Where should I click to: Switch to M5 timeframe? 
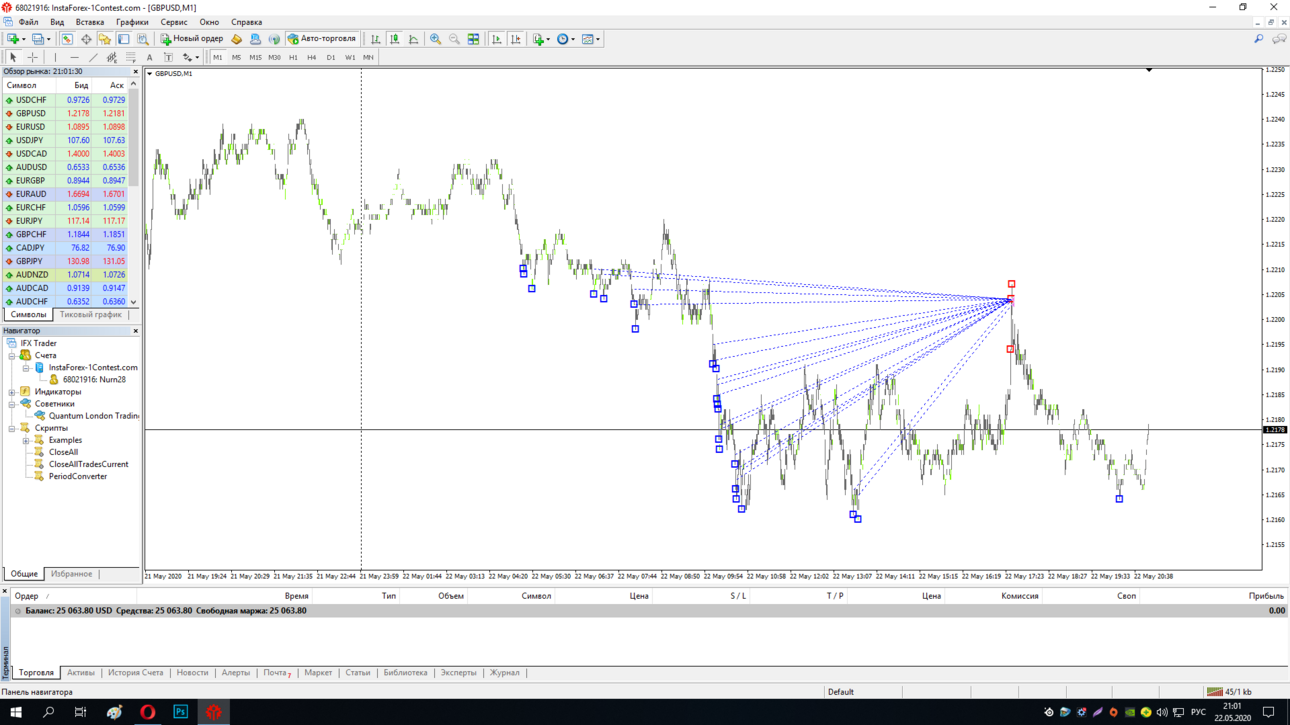(x=236, y=57)
